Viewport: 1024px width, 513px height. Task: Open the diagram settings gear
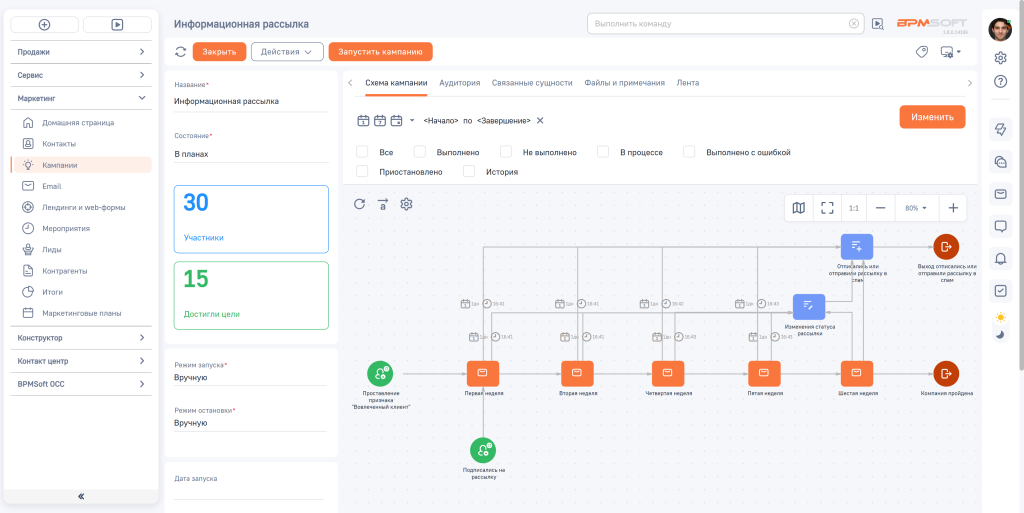click(x=406, y=204)
